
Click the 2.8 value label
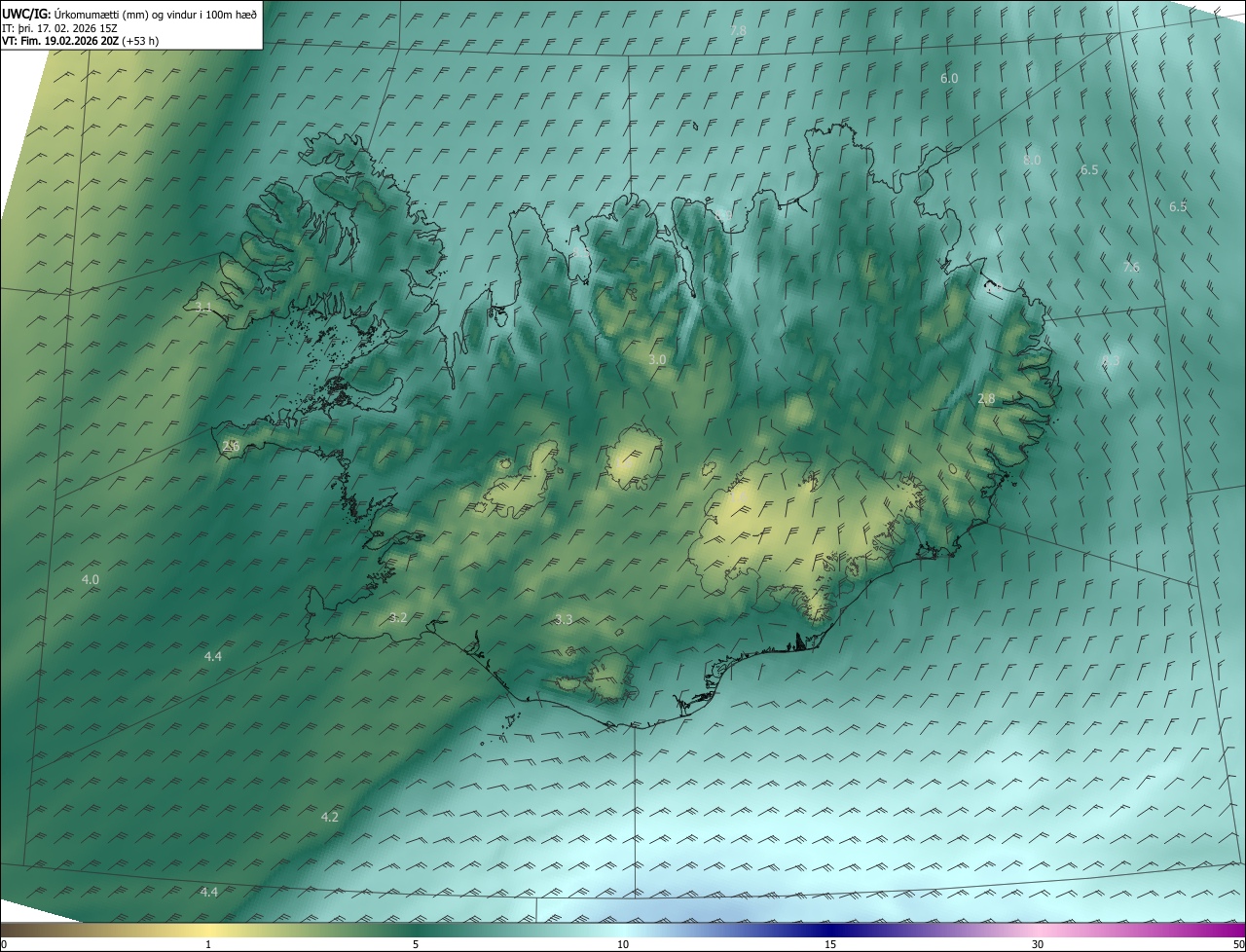[986, 399]
